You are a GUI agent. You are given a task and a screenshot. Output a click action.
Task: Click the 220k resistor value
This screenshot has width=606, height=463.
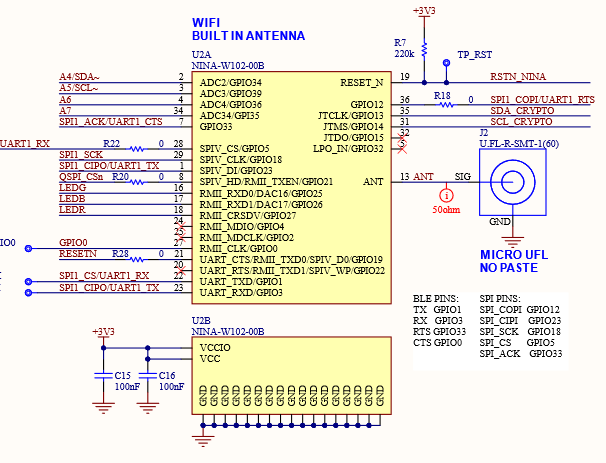404,54
